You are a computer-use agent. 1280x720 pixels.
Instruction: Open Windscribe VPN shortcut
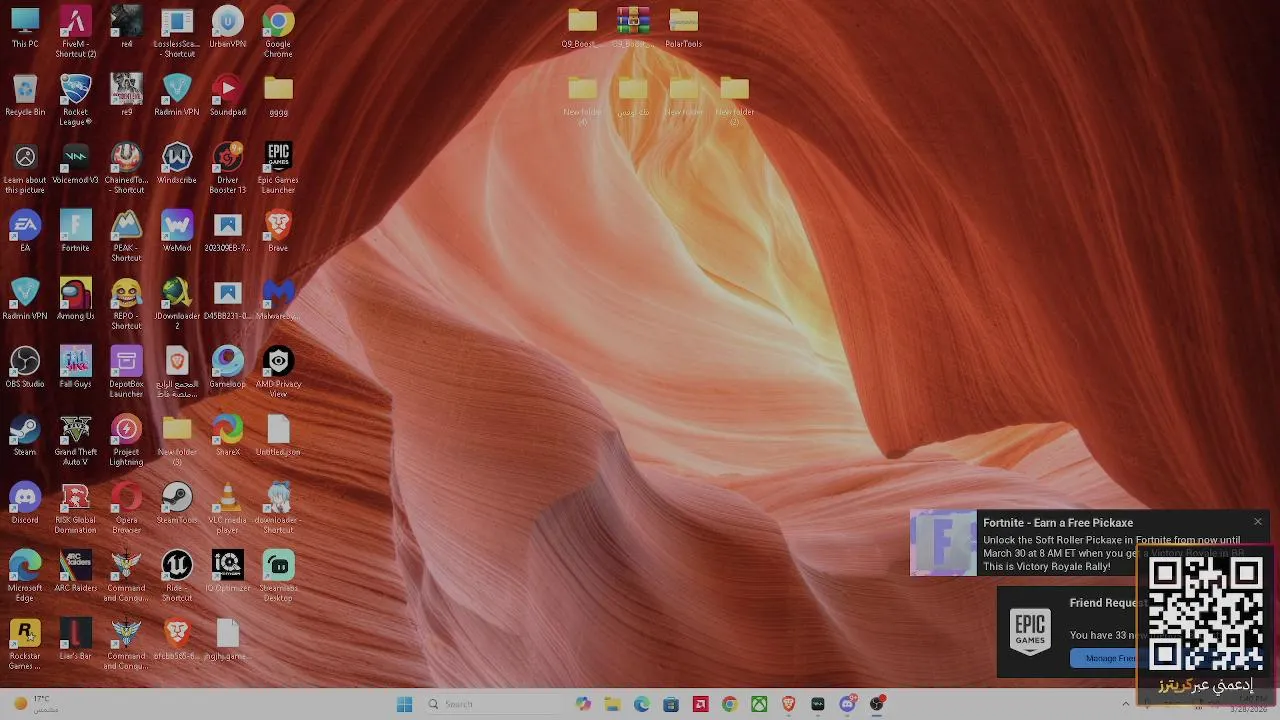(177, 163)
